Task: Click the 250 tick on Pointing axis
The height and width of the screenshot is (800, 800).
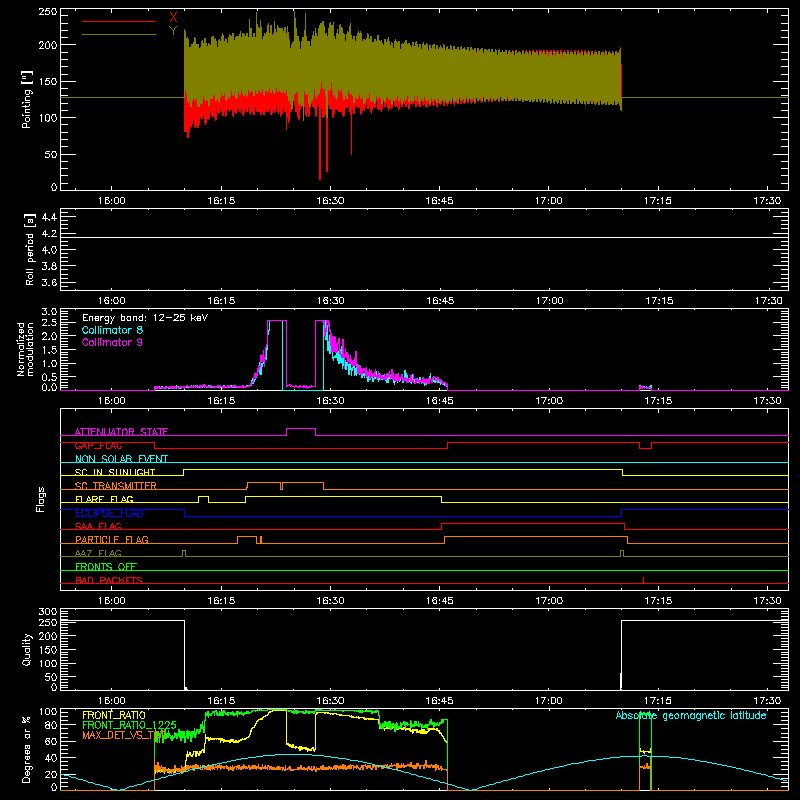Action: click(x=47, y=12)
